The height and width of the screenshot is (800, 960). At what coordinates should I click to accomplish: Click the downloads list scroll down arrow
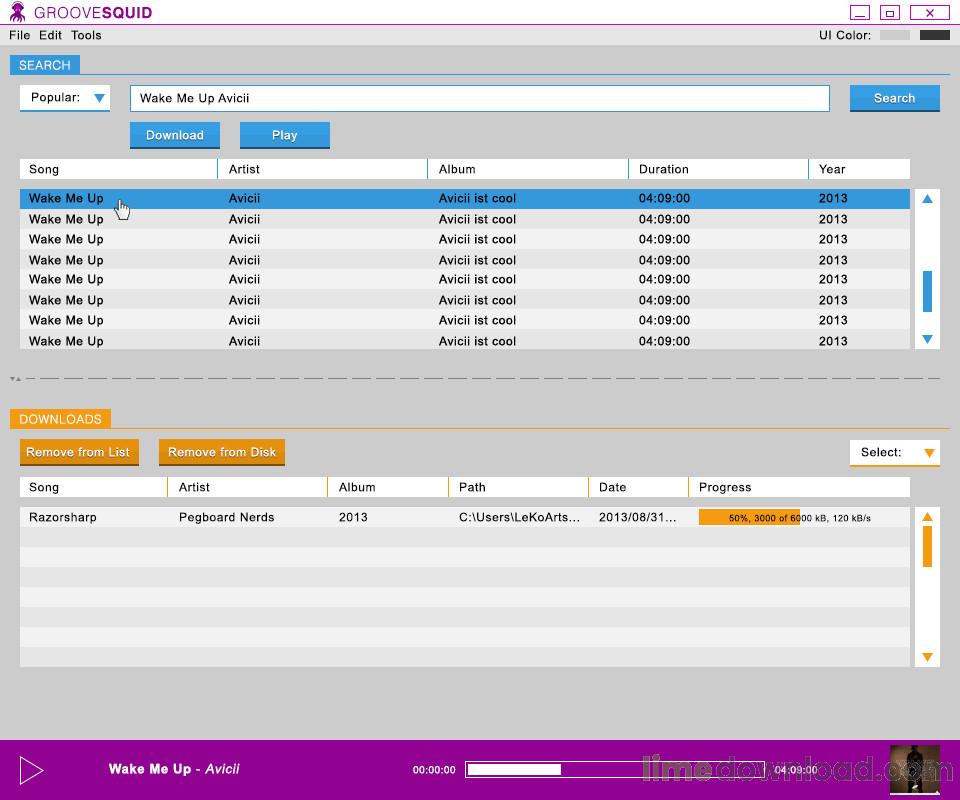[x=927, y=657]
